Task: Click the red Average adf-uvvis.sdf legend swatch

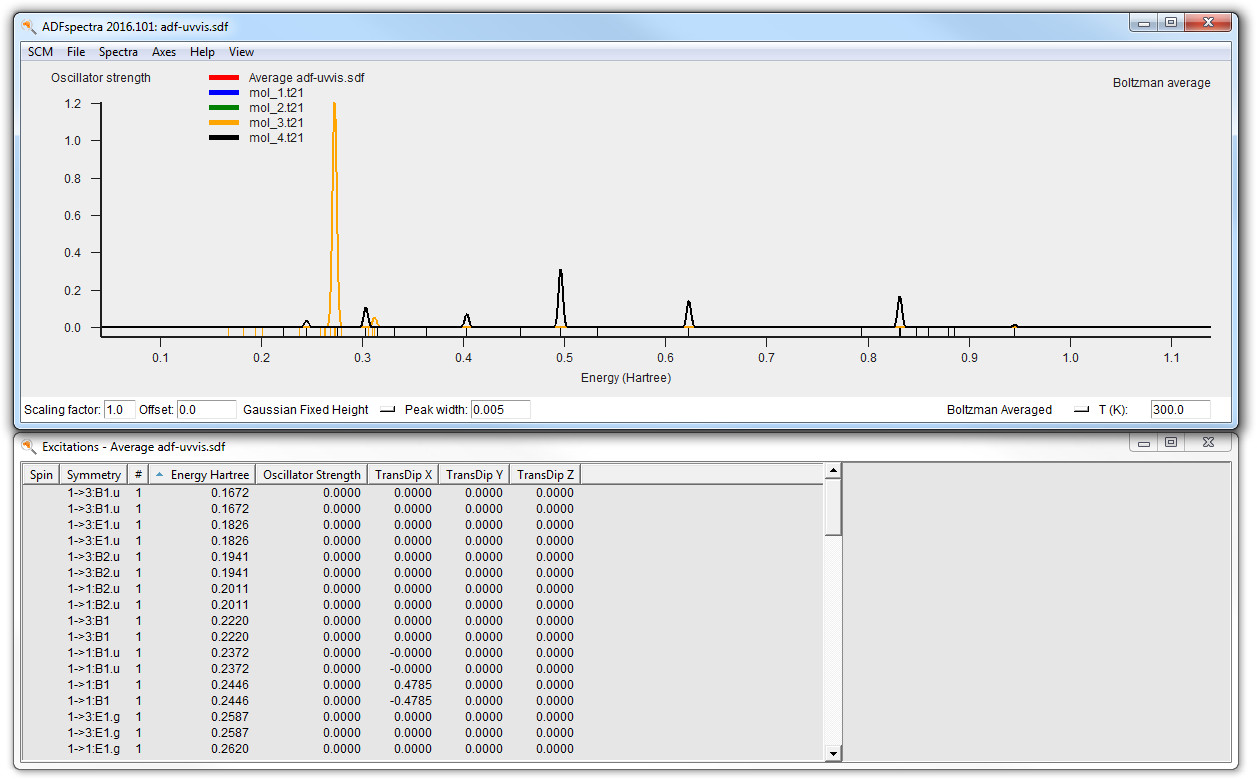Action: point(224,78)
